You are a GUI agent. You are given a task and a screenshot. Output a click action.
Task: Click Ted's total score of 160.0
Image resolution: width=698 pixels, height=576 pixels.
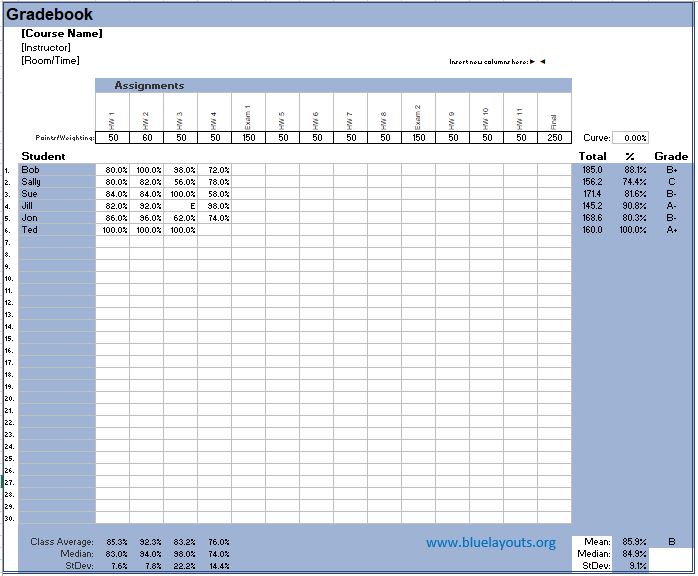point(591,229)
